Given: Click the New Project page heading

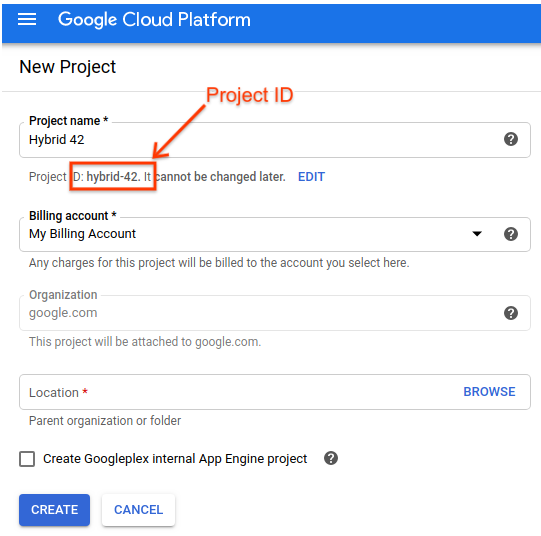Looking at the screenshot, I should pyautogui.click(x=68, y=67).
